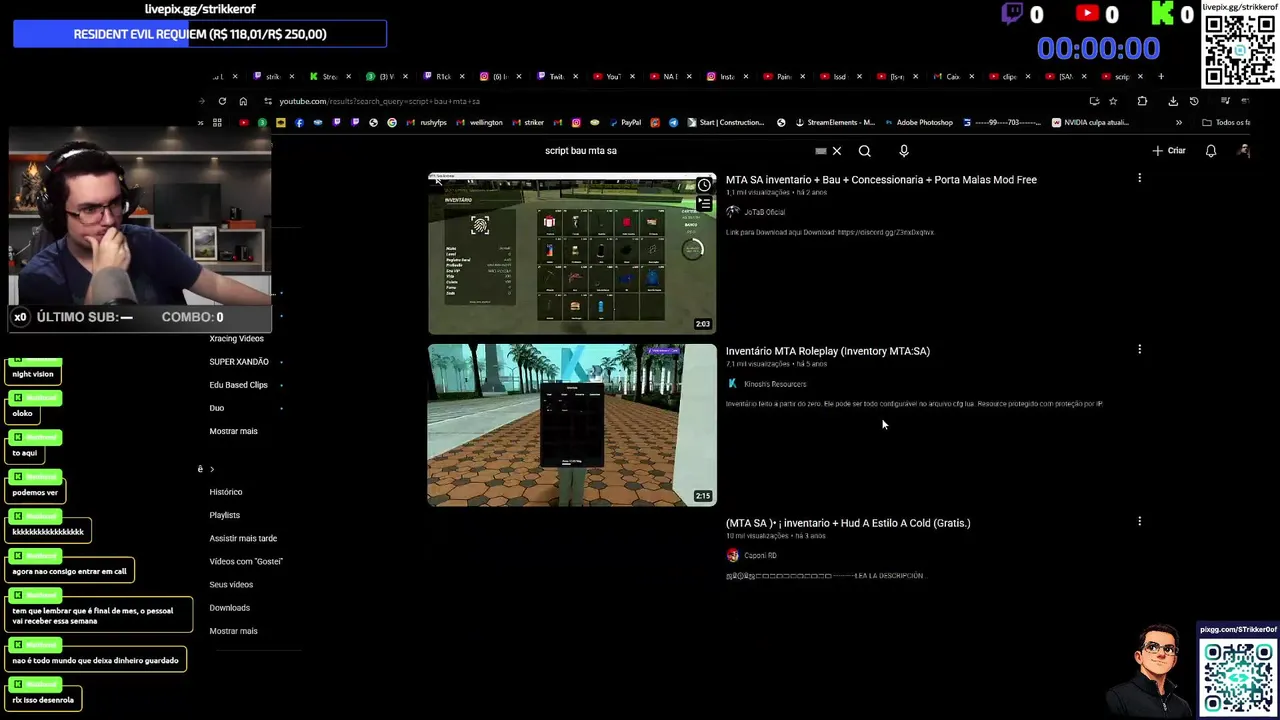Open the Todos os favoritos folder
This screenshot has width=1280, height=720.
pyautogui.click(x=1226, y=123)
